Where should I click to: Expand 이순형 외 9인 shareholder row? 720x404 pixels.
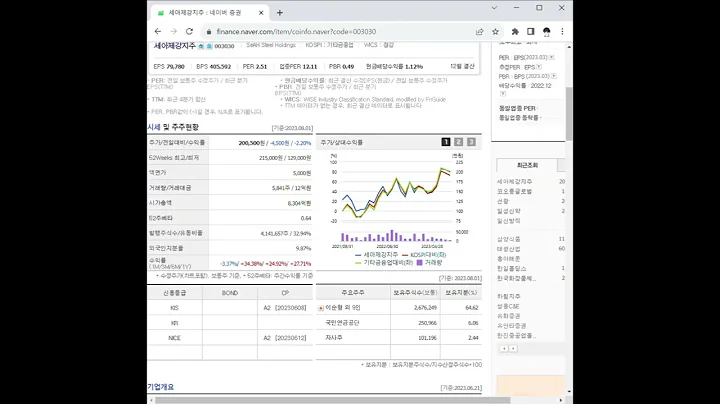tap(321, 308)
